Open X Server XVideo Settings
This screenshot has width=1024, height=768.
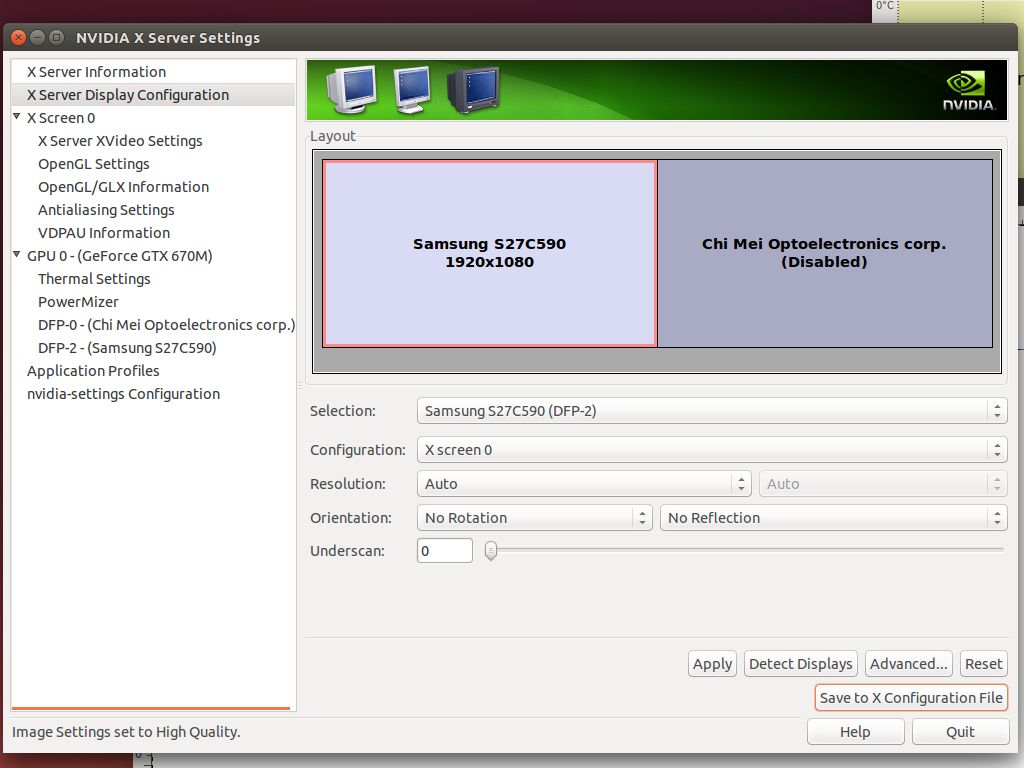[x=120, y=141]
